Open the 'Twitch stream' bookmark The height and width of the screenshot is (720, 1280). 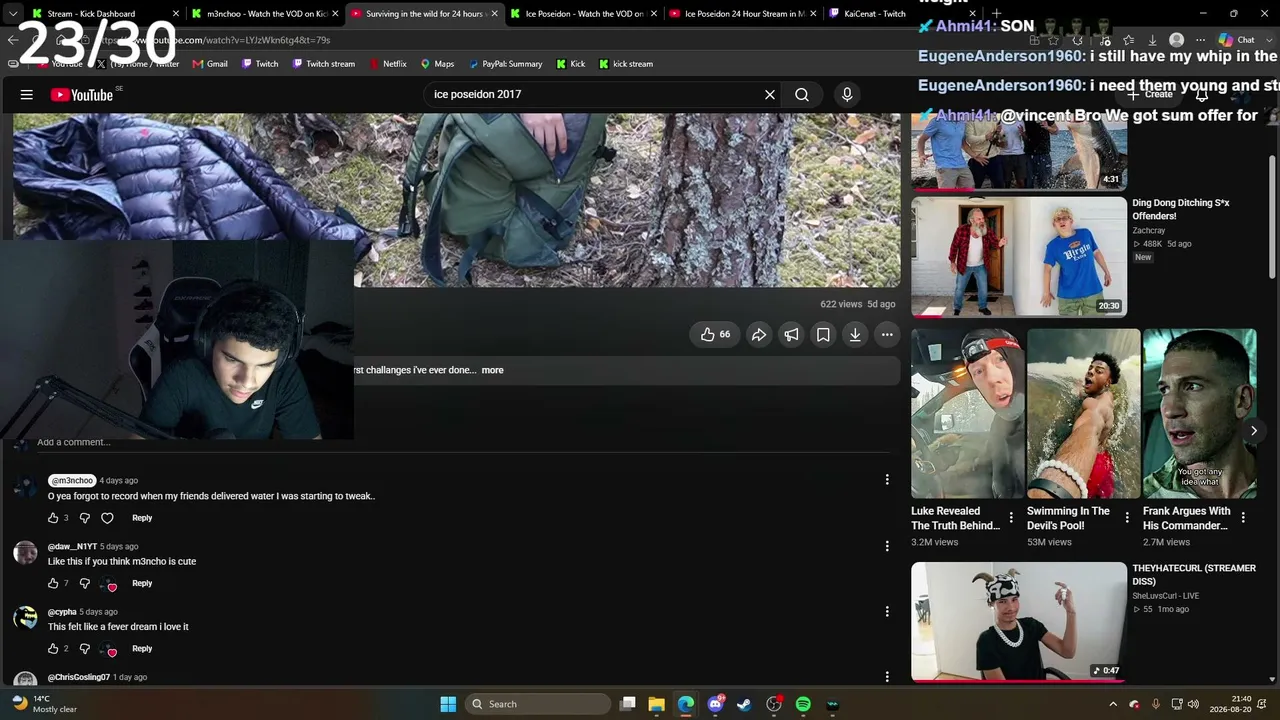[x=323, y=64]
